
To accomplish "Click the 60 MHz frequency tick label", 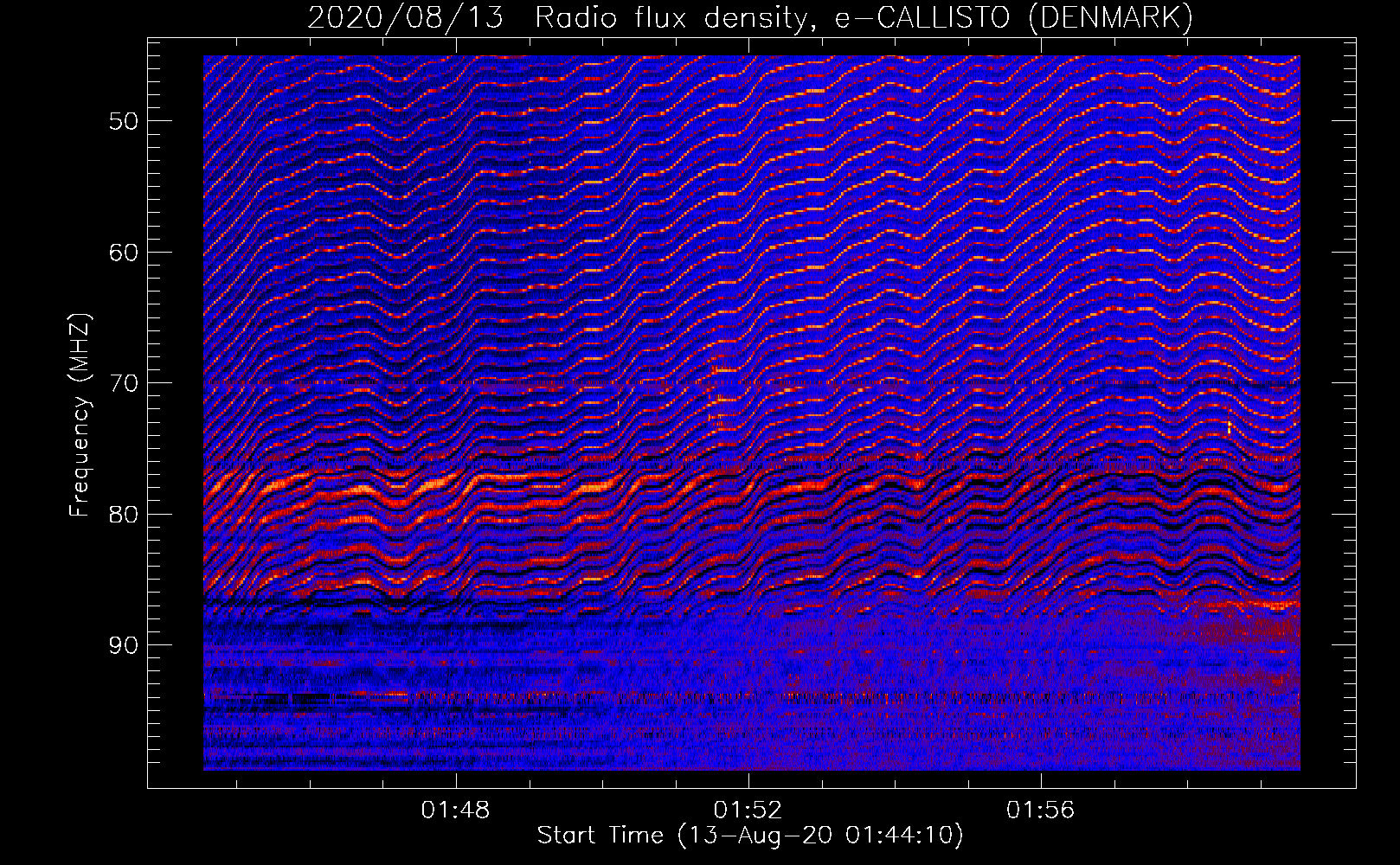I will (124, 253).
